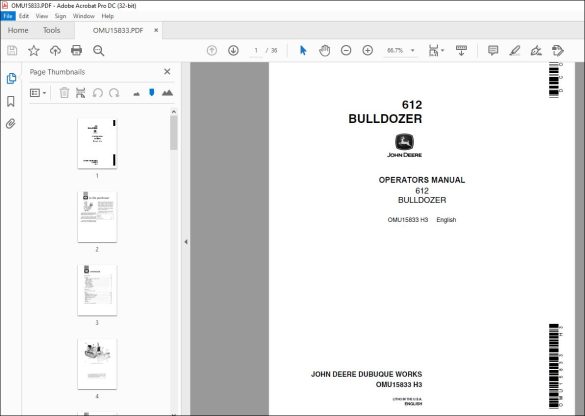Choose the Selection arrow tool
Screen dimensions: 585x416
[x=303, y=50]
